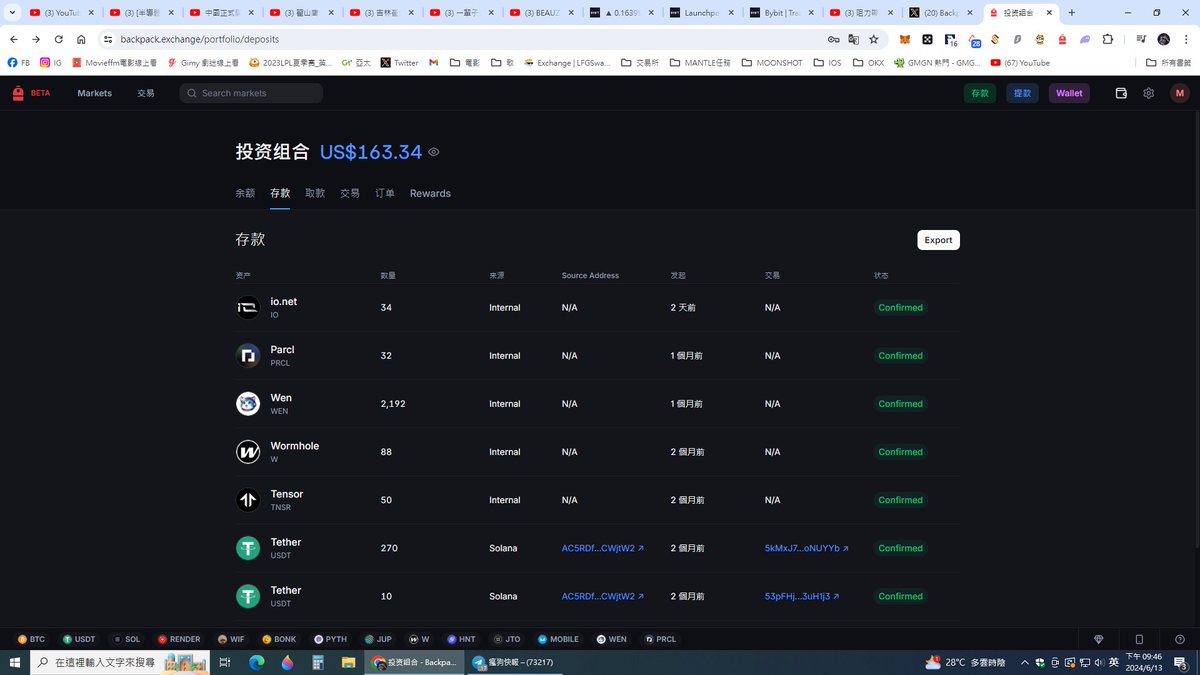Image resolution: width=1200 pixels, height=675 pixels.
Task: Click the blue 提款 withdraw button
Action: [1022, 93]
